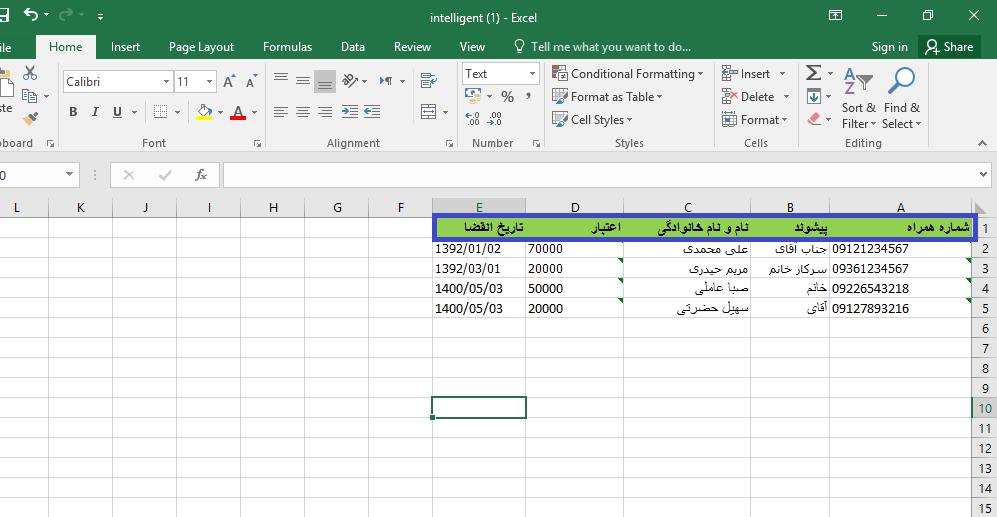Open the Calibri font name dropdown
This screenshot has width=997, height=517.
pos(165,82)
